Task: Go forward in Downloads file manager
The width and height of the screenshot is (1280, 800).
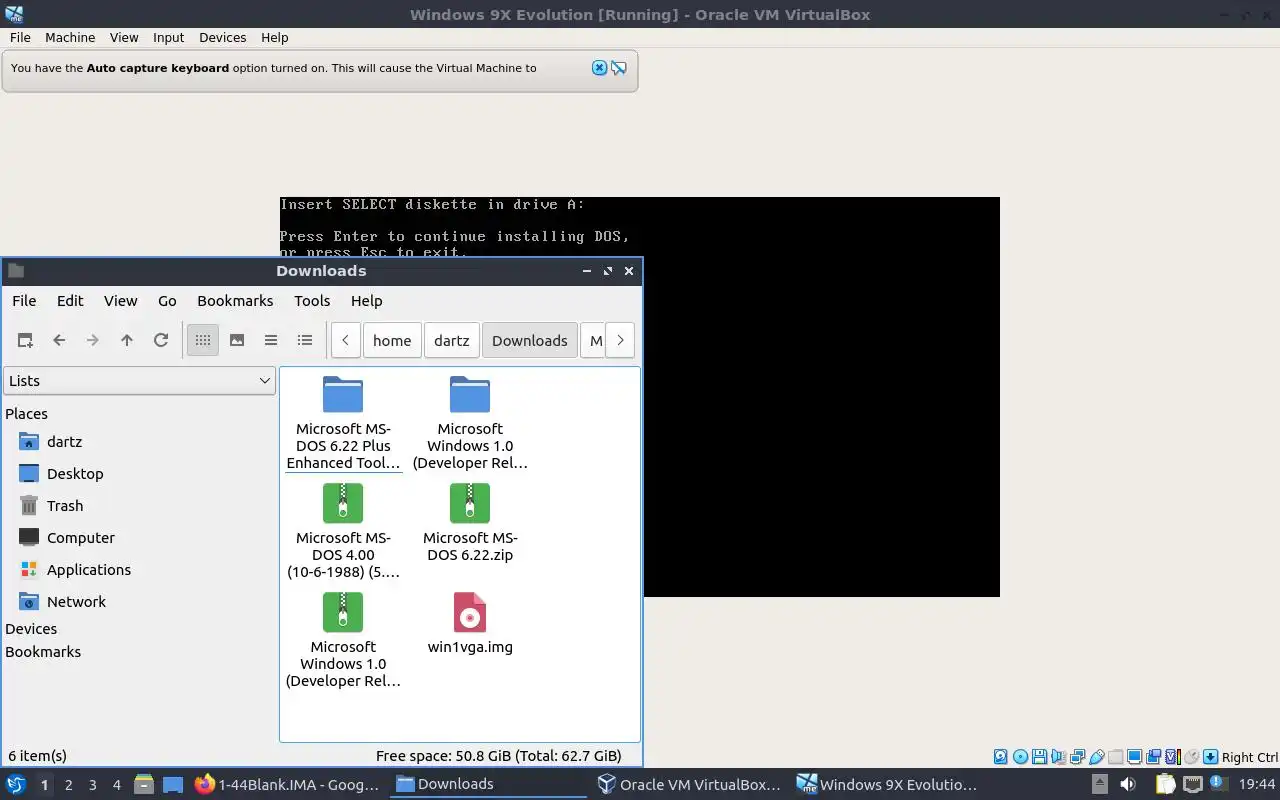Action: tap(93, 340)
